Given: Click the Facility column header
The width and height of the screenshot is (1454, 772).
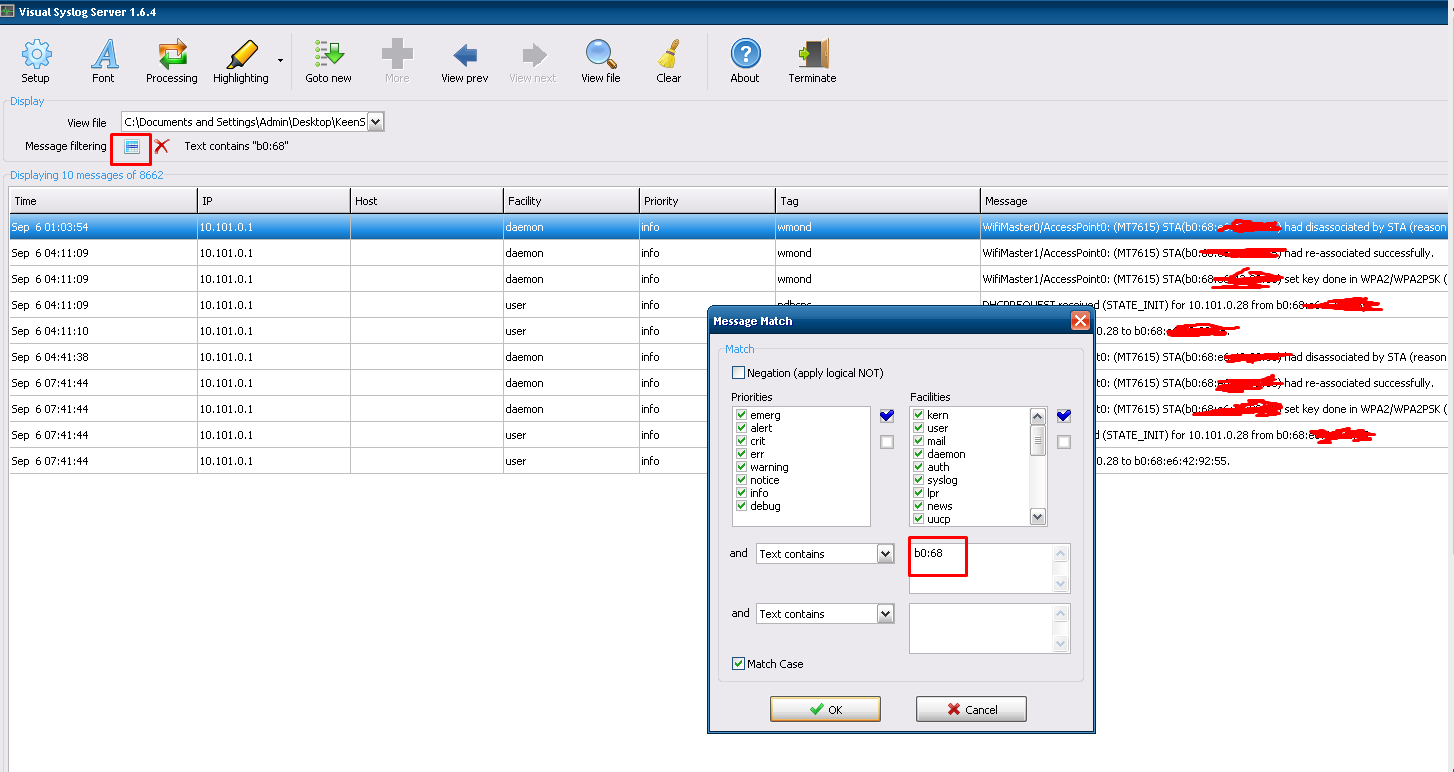Looking at the screenshot, I should [x=571, y=200].
